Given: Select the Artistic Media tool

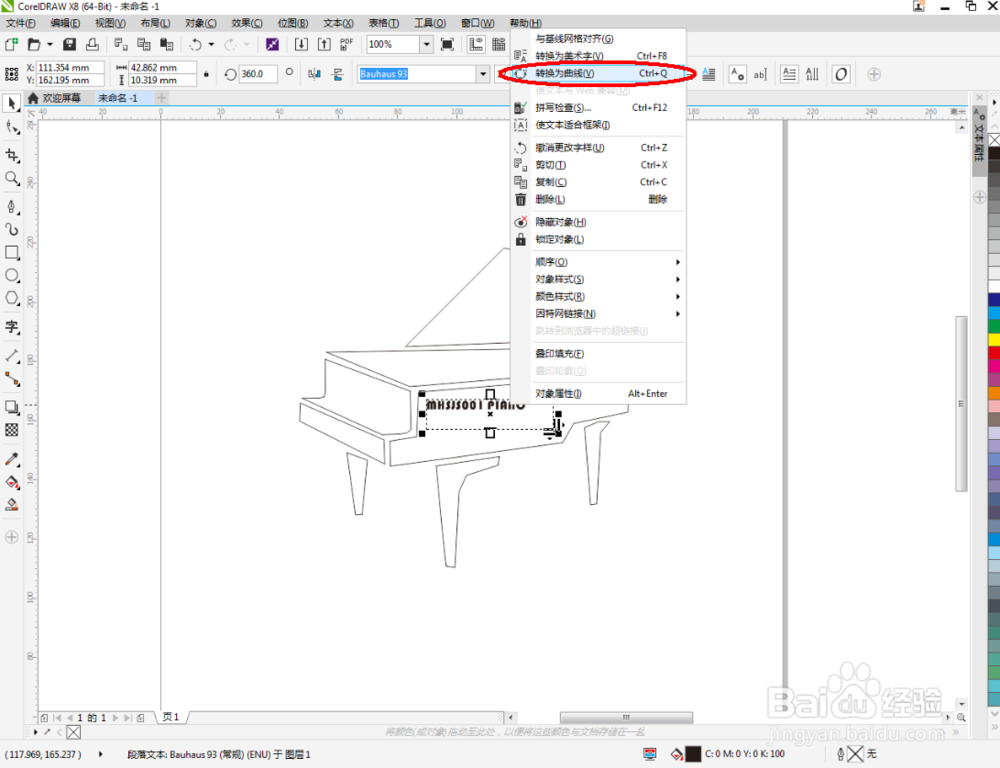Looking at the screenshot, I should point(11,229).
